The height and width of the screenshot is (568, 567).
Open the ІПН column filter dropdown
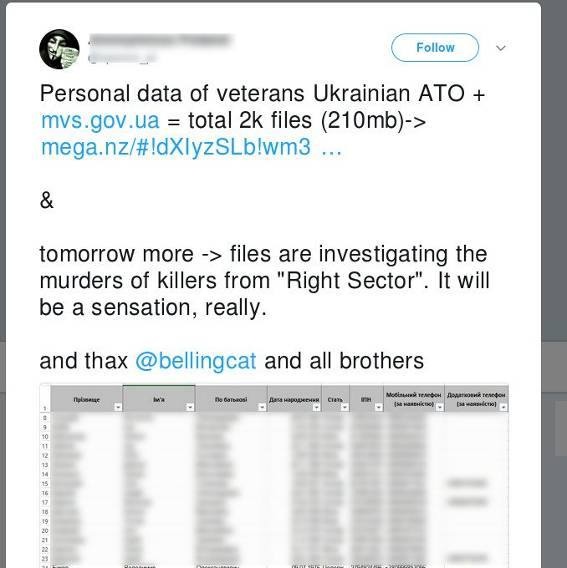pyautogui.click(x=379, y=407)
